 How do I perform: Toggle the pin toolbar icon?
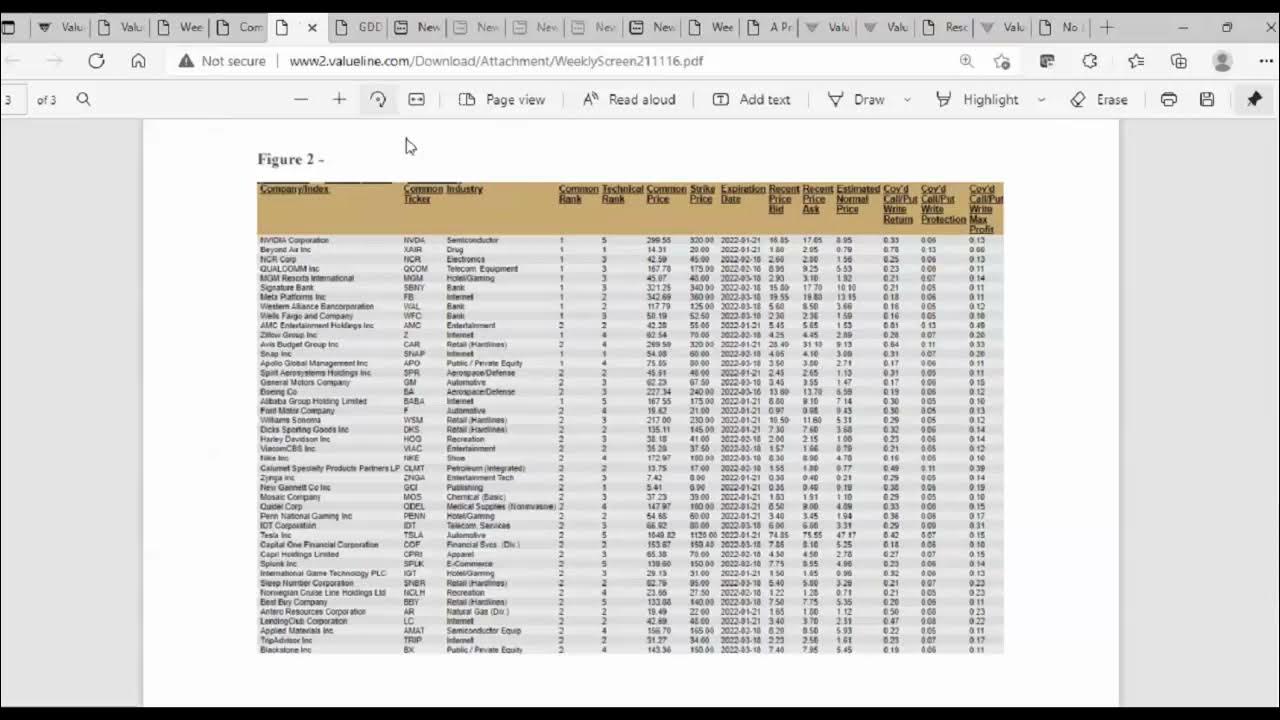pyautogui.click(x=1254, y=99)
